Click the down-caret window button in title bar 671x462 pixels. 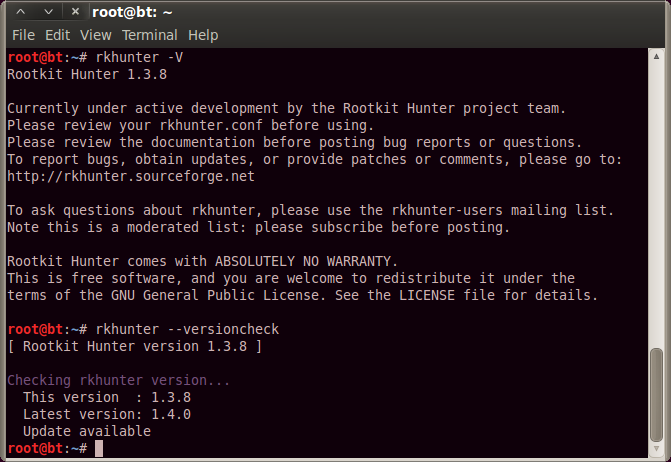click(x=48, y=12)
